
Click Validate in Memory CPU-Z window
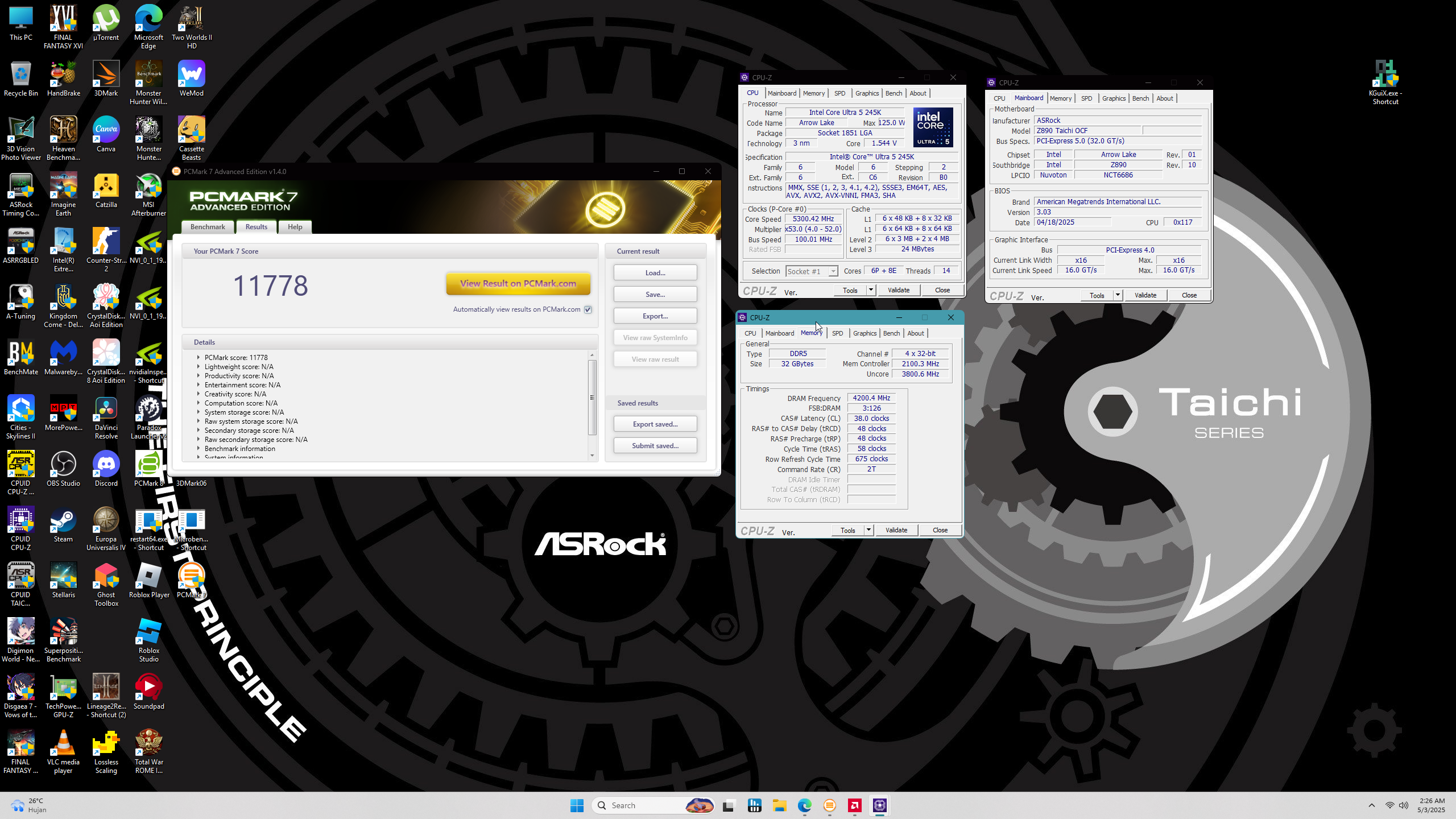coord(896,530)
